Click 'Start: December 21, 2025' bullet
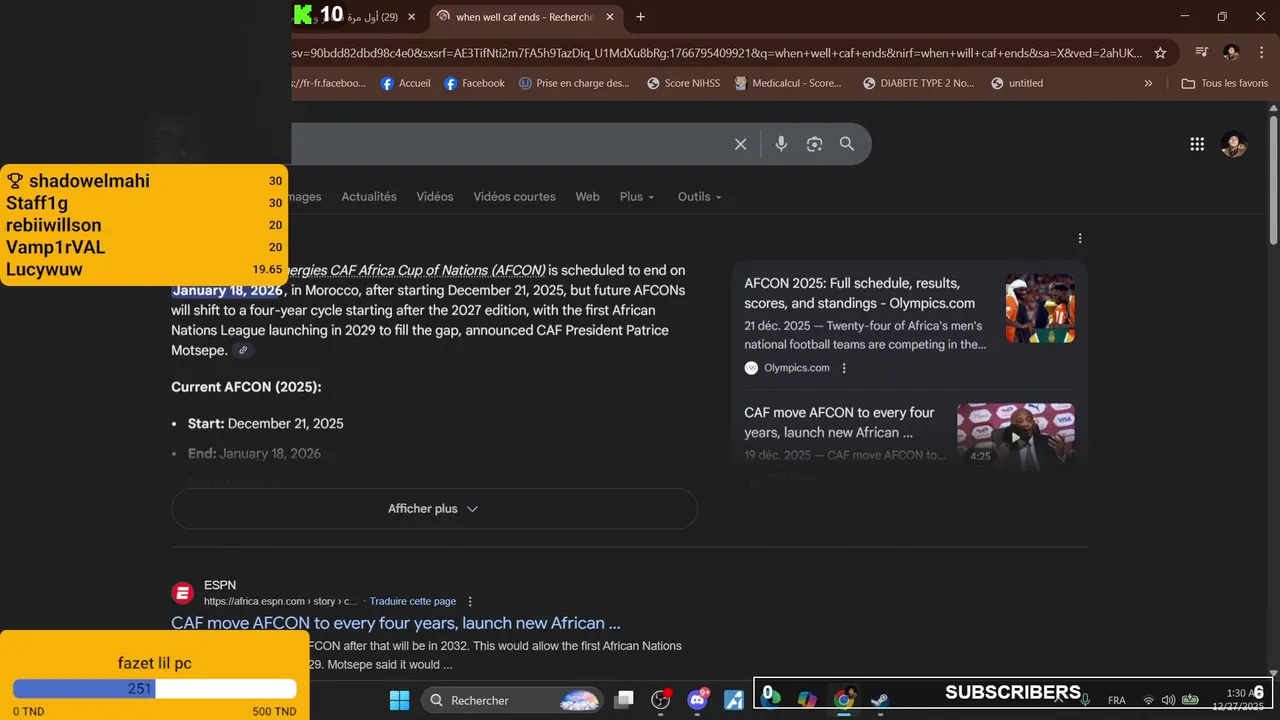The width and height of the screenshot is (1280, 720). (x=266, y=424)
